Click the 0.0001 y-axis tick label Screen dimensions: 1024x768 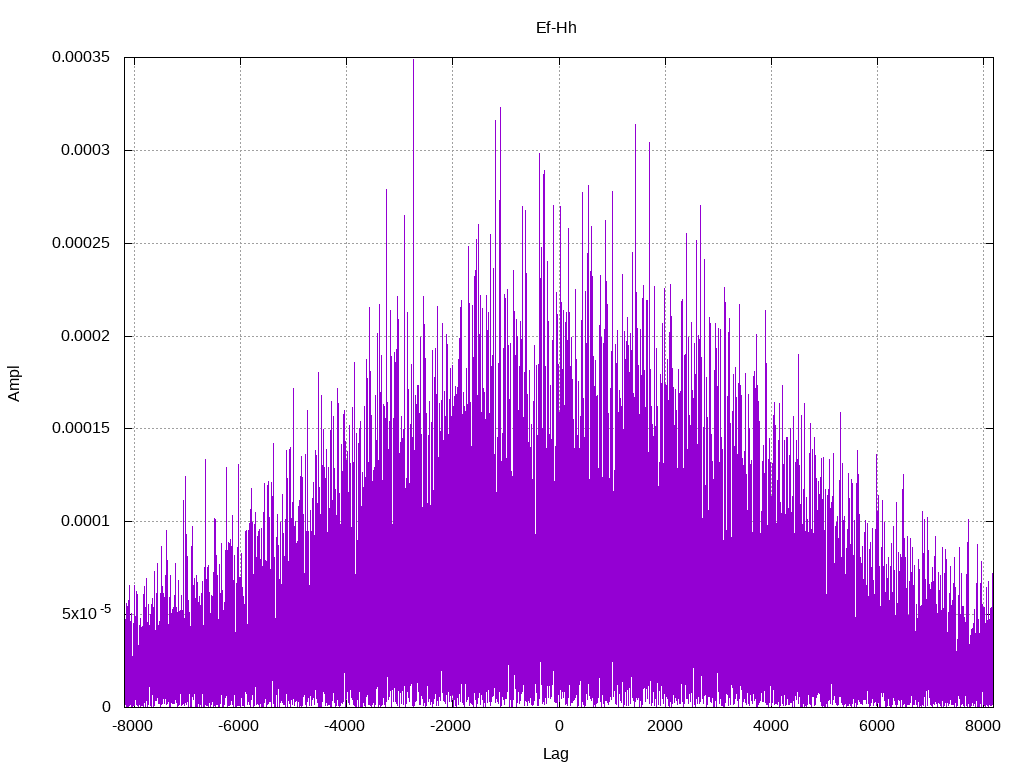click(x=86, y=521)
